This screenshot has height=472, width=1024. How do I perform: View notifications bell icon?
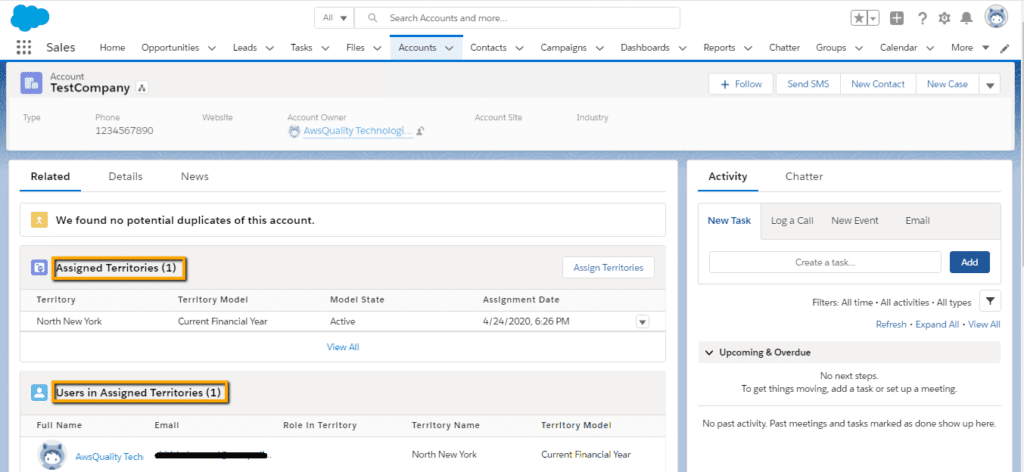(x=966, y=18)
